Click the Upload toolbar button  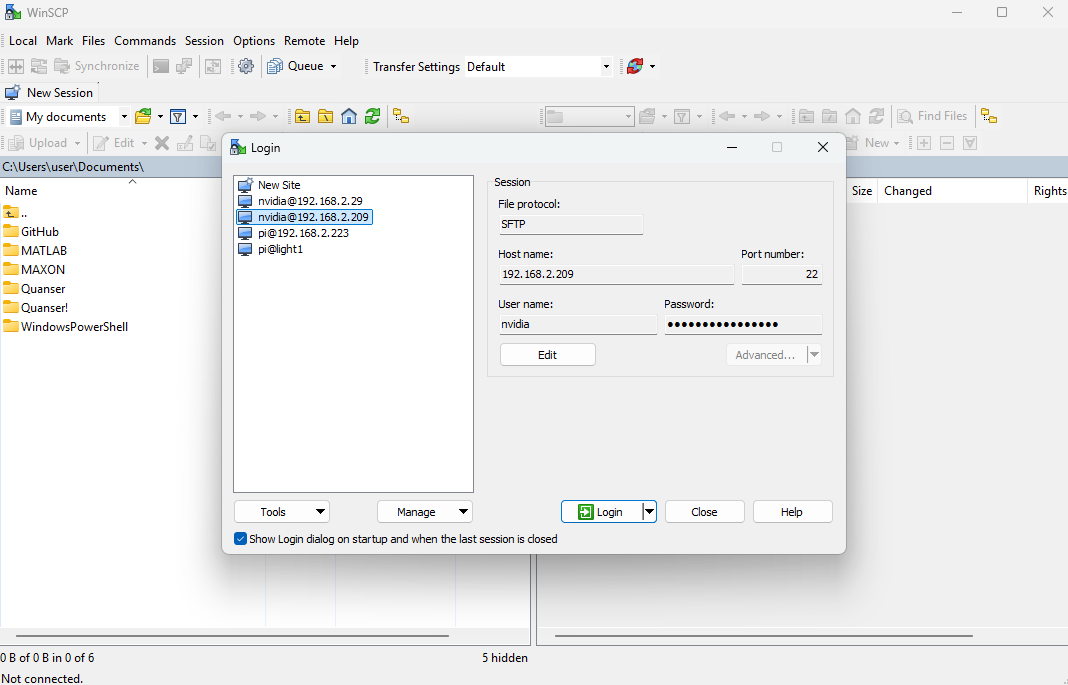(38, 143)
